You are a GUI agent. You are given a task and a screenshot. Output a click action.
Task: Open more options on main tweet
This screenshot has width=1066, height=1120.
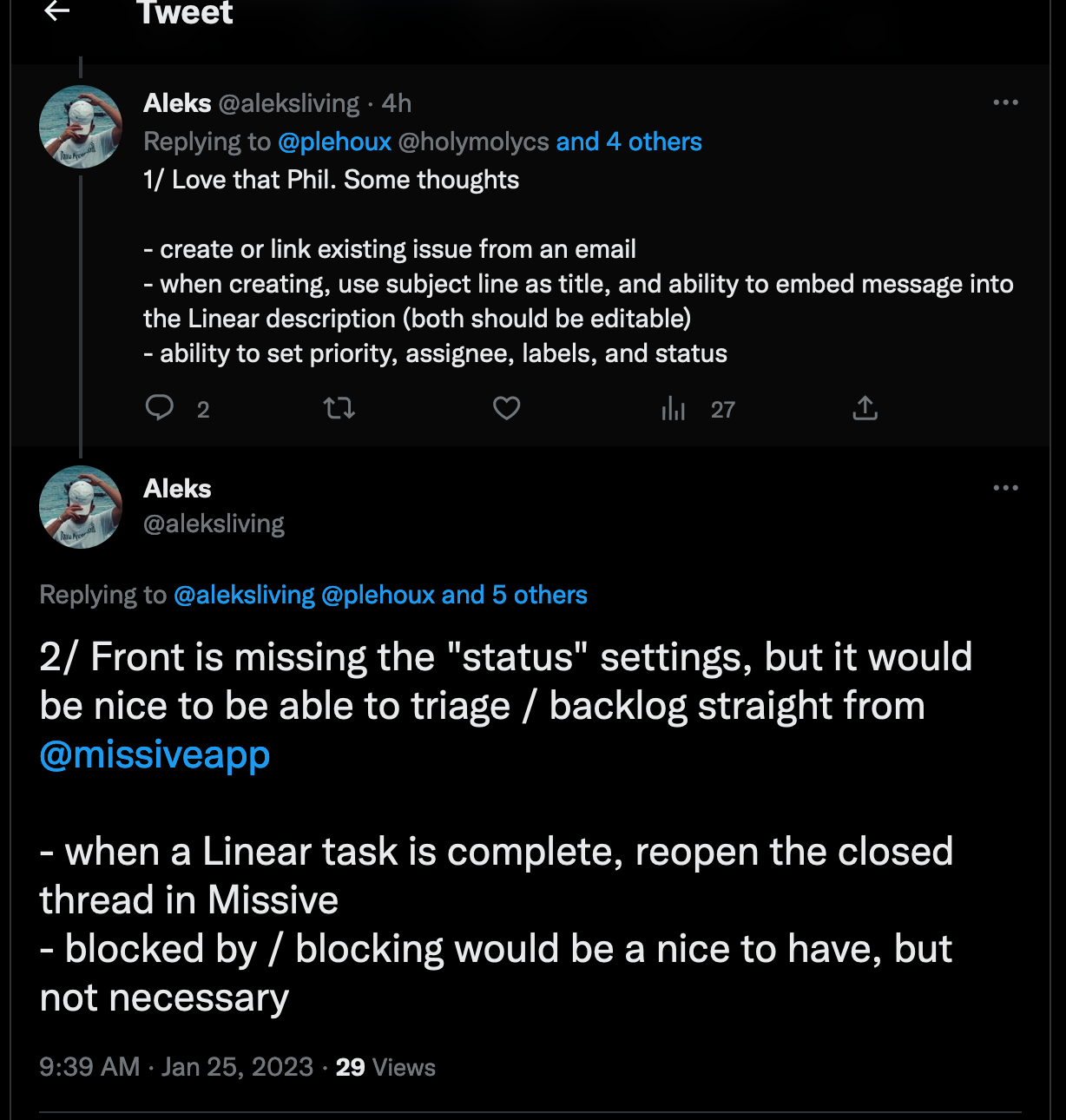[x=1005, y=488]
